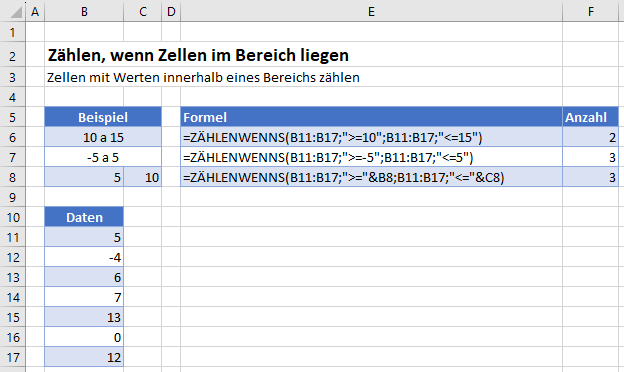The height and width of the screenshot is (372, 624).
Task: Select cell '-5 a 5'
Action: point(103,157)
